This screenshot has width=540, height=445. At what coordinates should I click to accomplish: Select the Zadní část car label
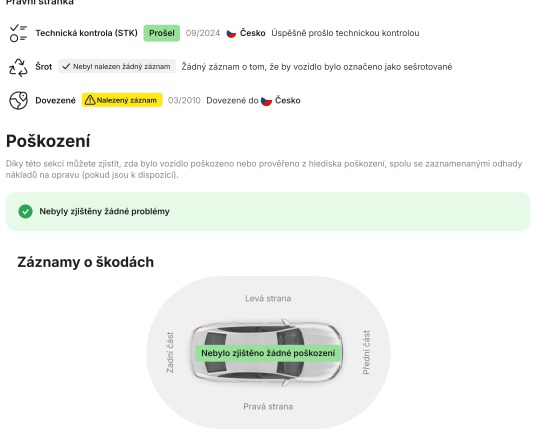click(170, 352)
